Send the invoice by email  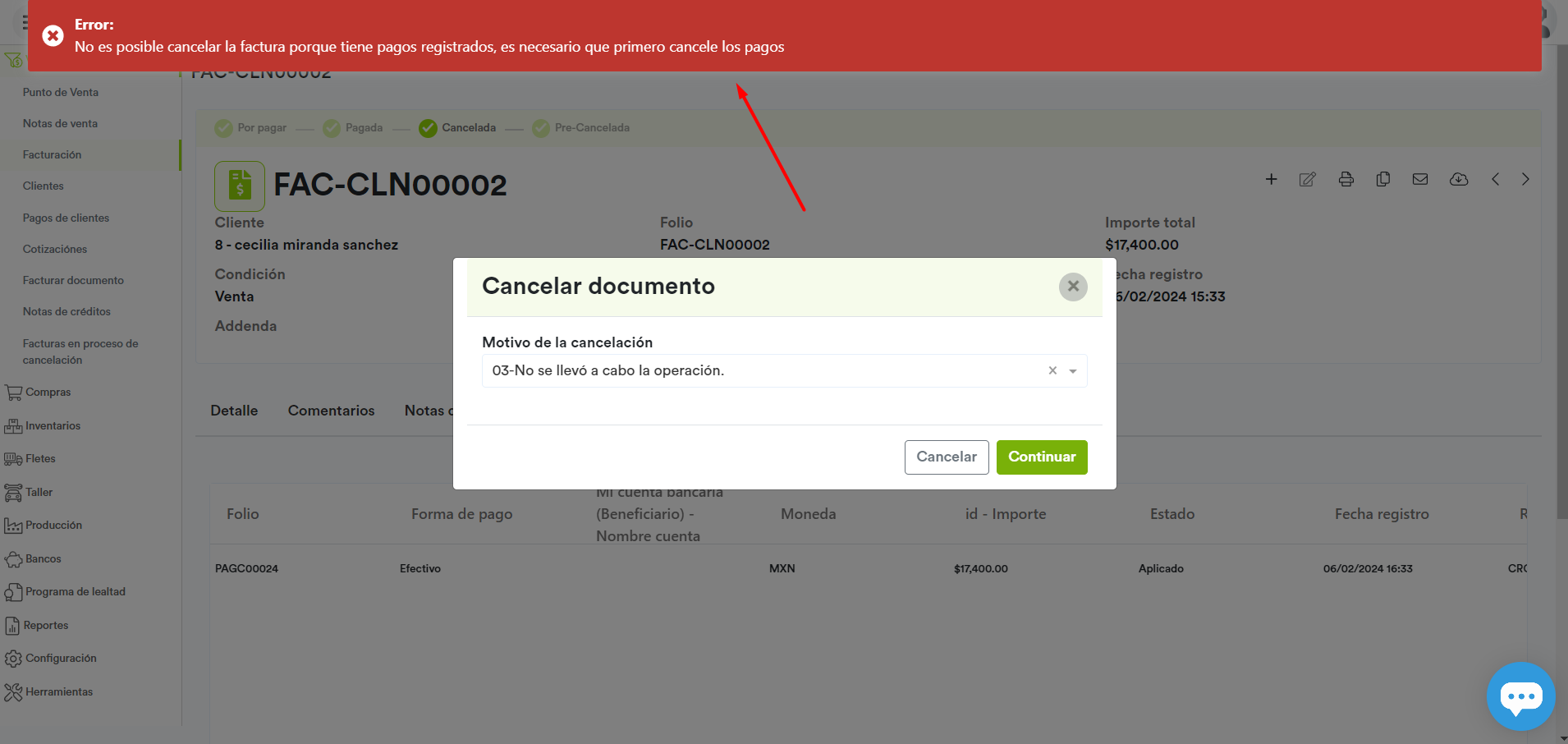(1421, 179)
